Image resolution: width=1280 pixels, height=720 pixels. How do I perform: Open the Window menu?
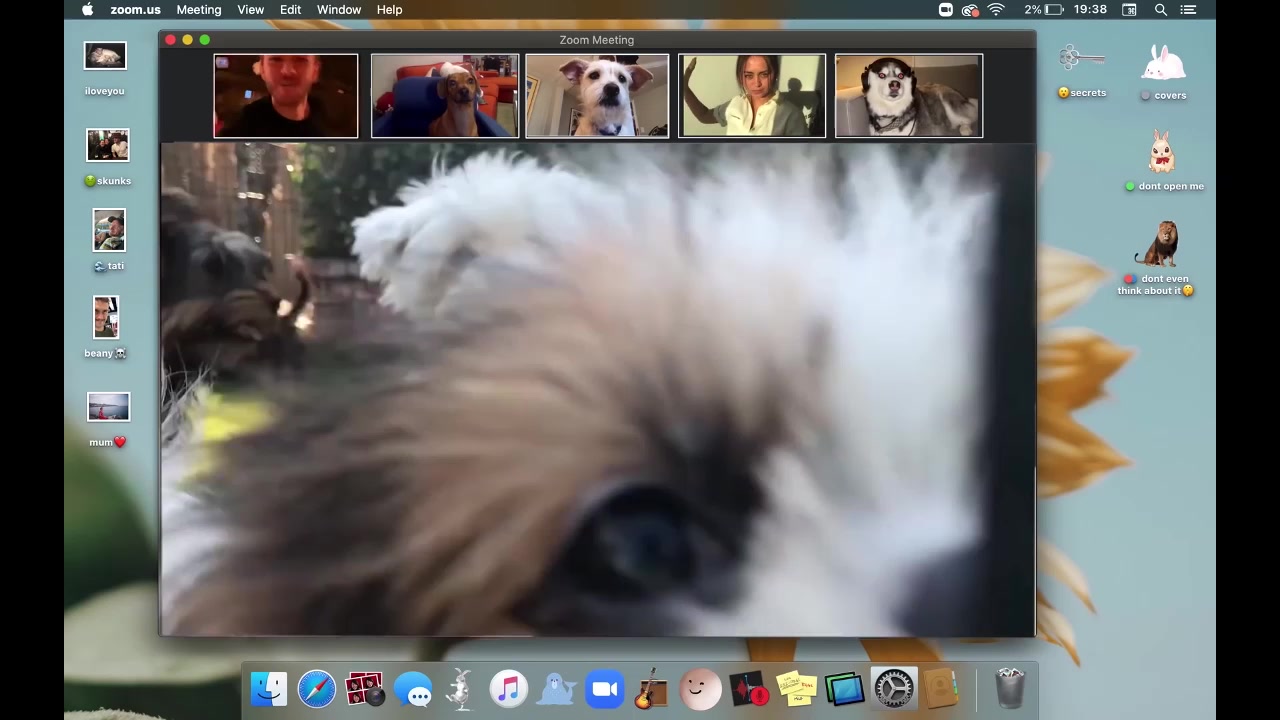coord(339,10)
